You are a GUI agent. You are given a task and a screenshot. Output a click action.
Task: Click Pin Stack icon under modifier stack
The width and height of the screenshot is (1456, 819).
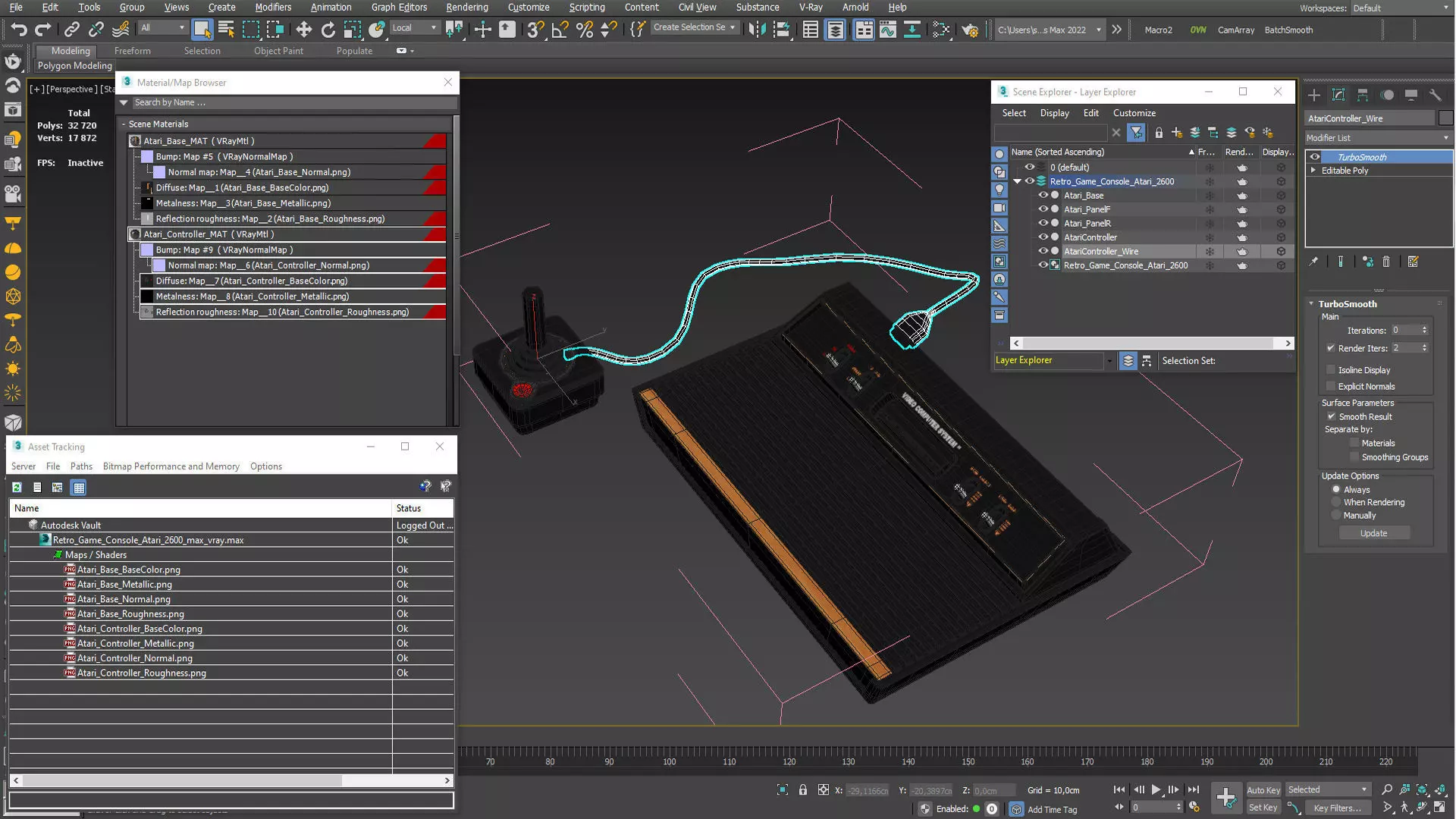pyautogui.click(x=1314, y=262)
